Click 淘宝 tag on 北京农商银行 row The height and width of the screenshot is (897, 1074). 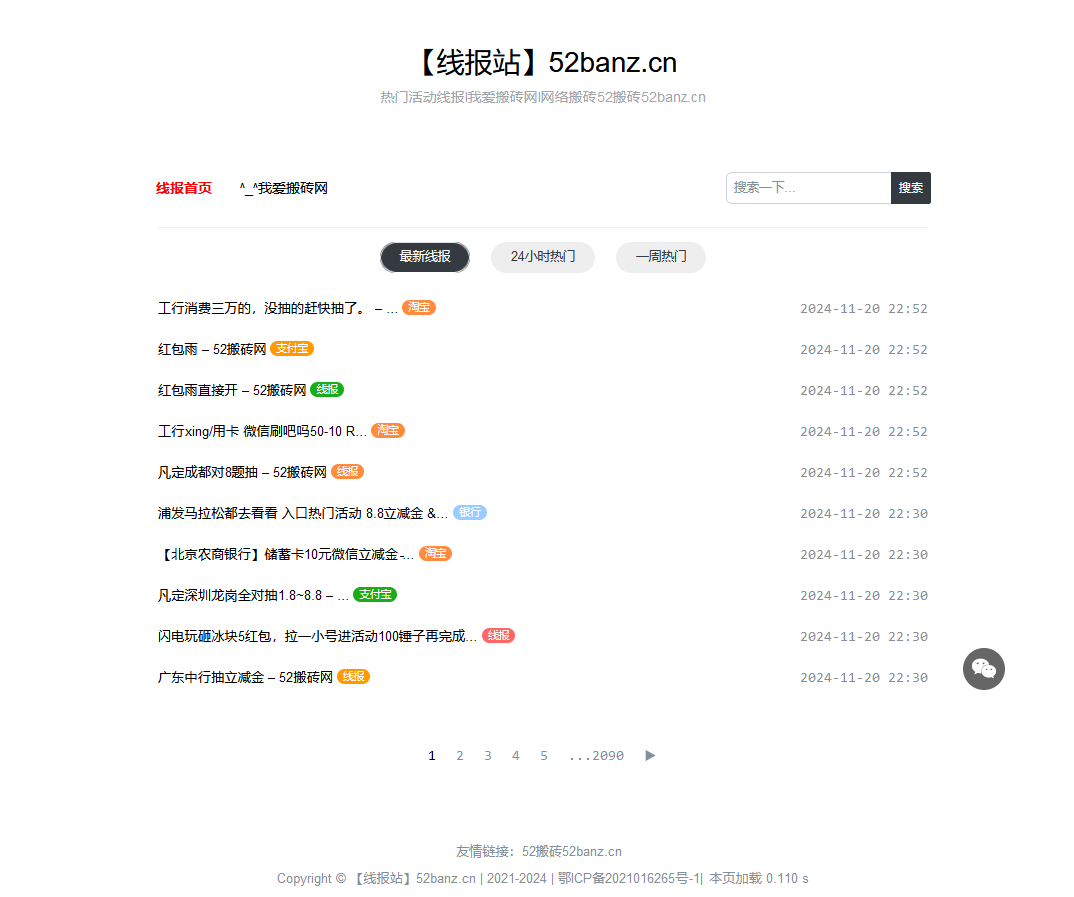(435, 553)
